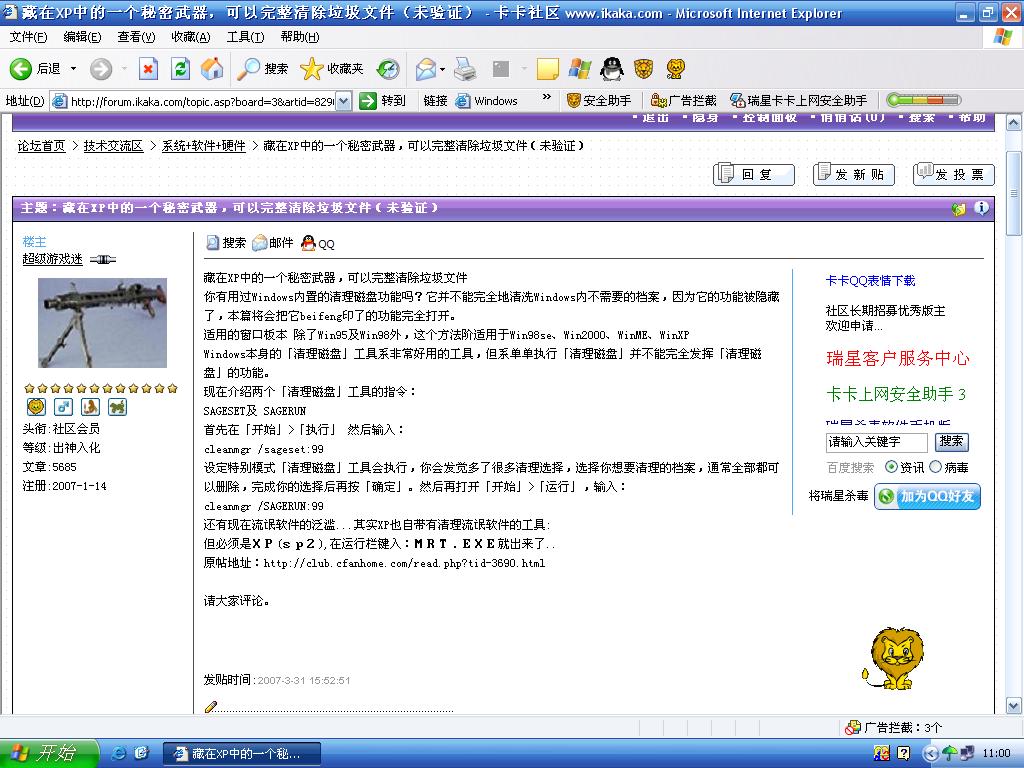Screen dimensions: 1024x768
Task: Click the 开始 Start button on taskbar
Action: coord(50,753)
